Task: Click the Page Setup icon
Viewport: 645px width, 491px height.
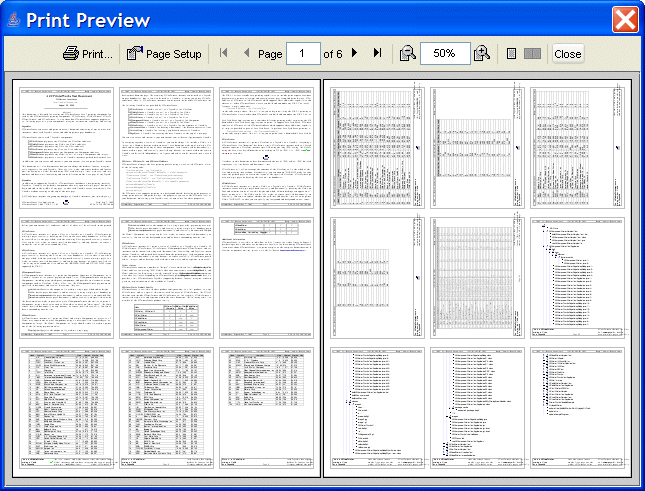Action: (x=135, y=53)
